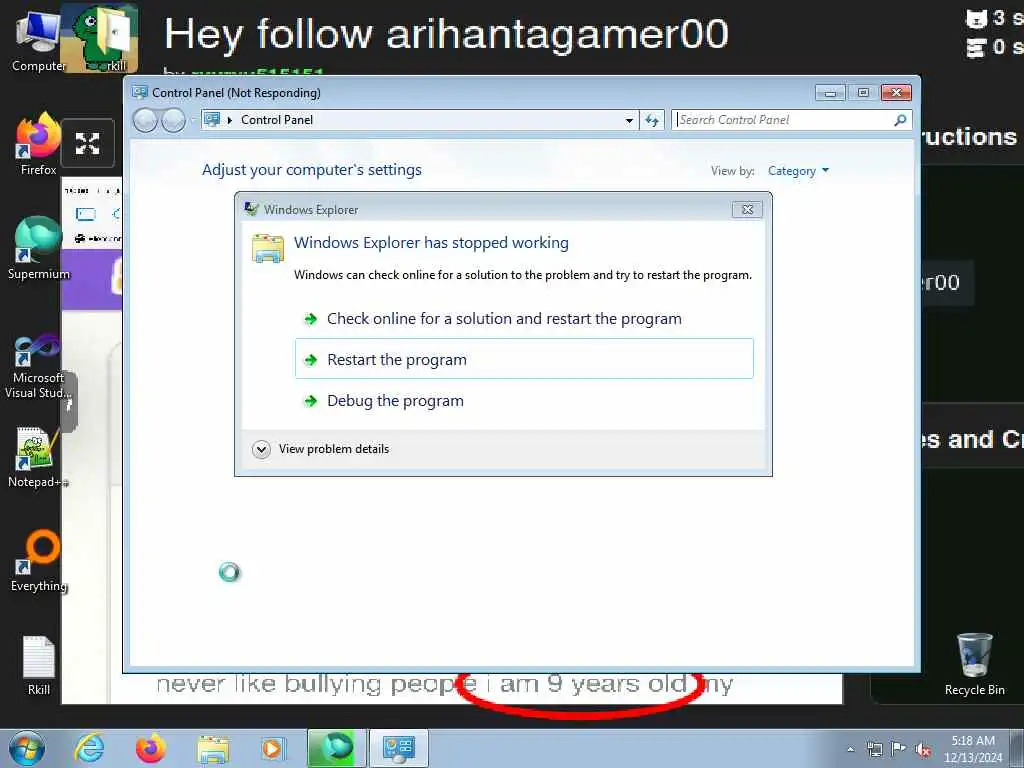The image size is (1024, 768).
Task: Click the Control Panel forward arrow
Action: point(173,120)
